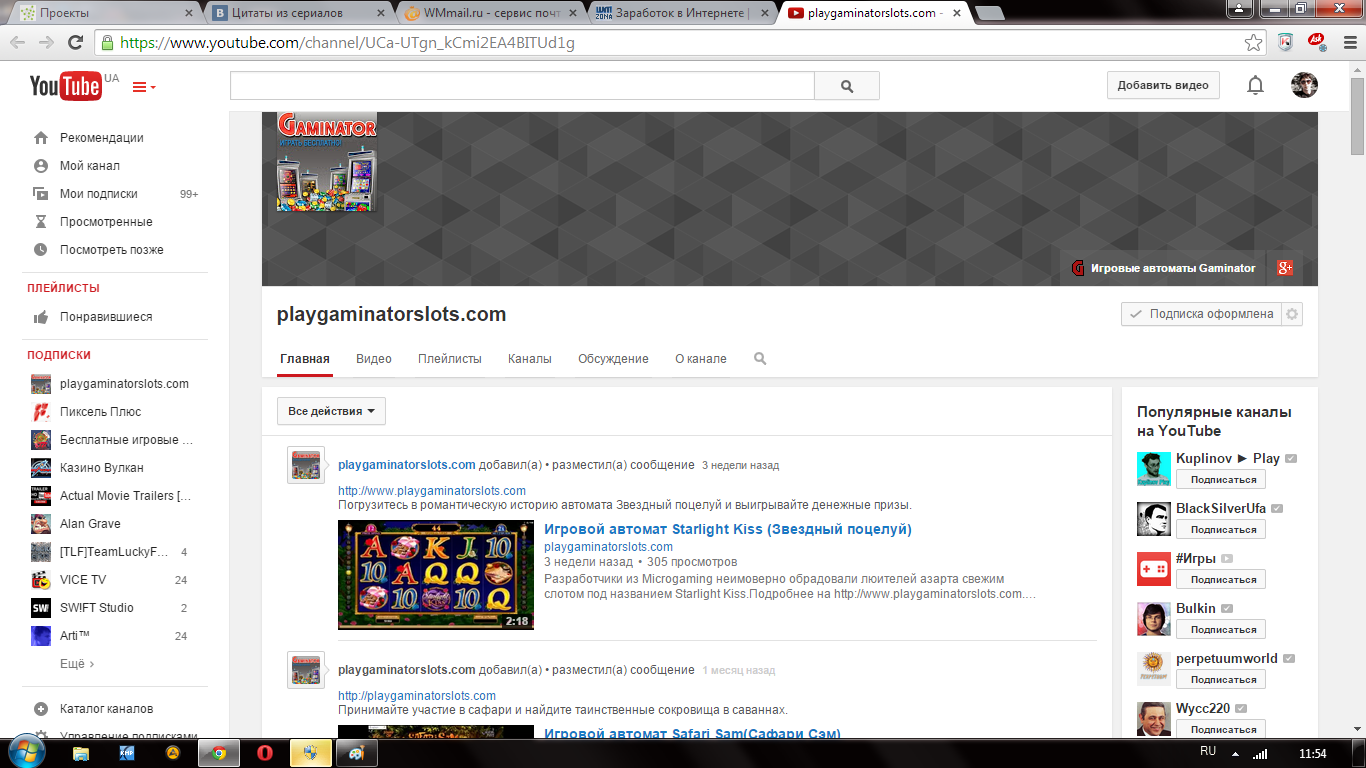Open the http://playgaminatorslots.com link

[x=417, y=696]
